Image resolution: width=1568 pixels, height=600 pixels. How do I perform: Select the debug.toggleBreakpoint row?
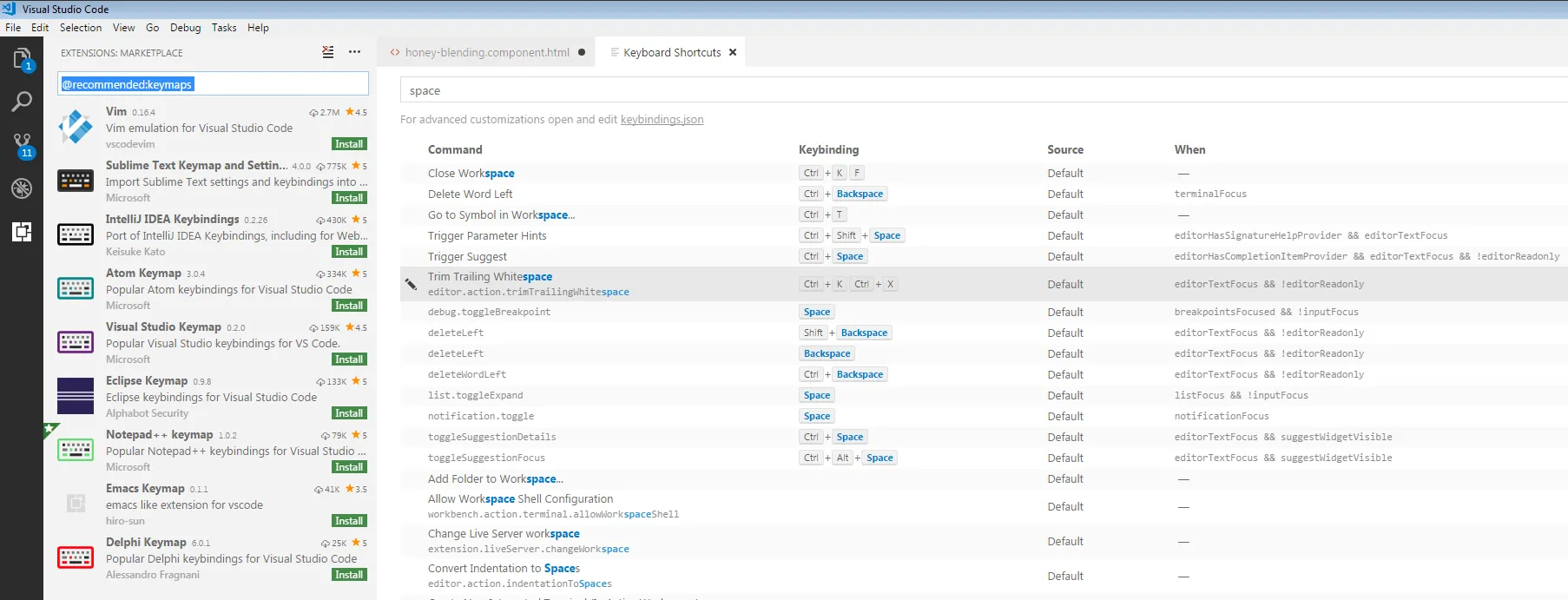(984, 312)
